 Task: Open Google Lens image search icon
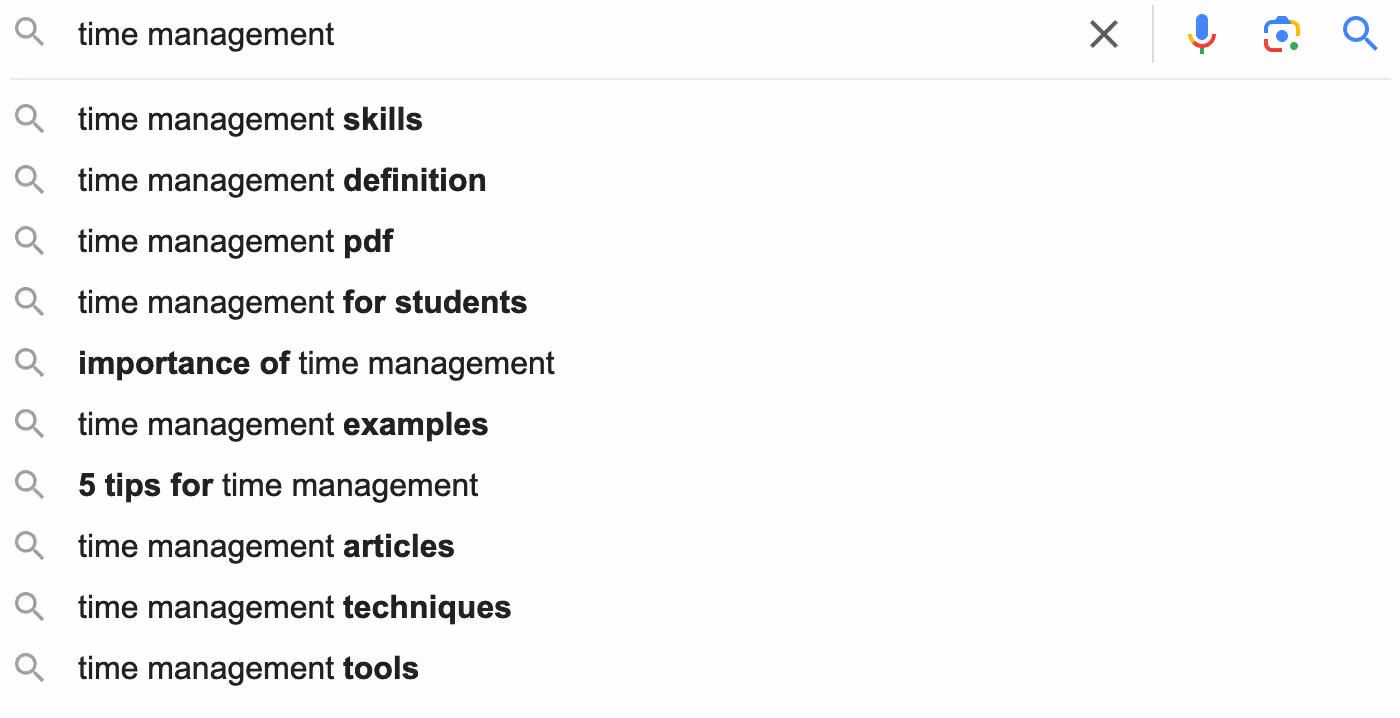click(x=1281, y=35)
